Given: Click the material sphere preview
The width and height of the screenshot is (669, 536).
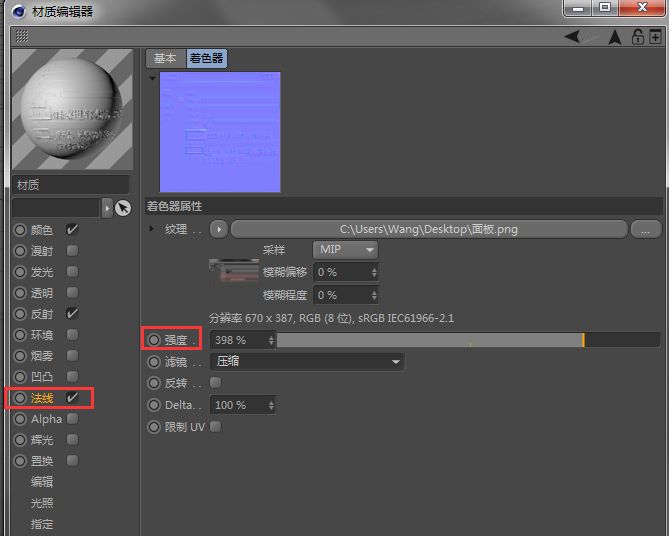Looking at the screenshot, I should (x=72, y=109).
